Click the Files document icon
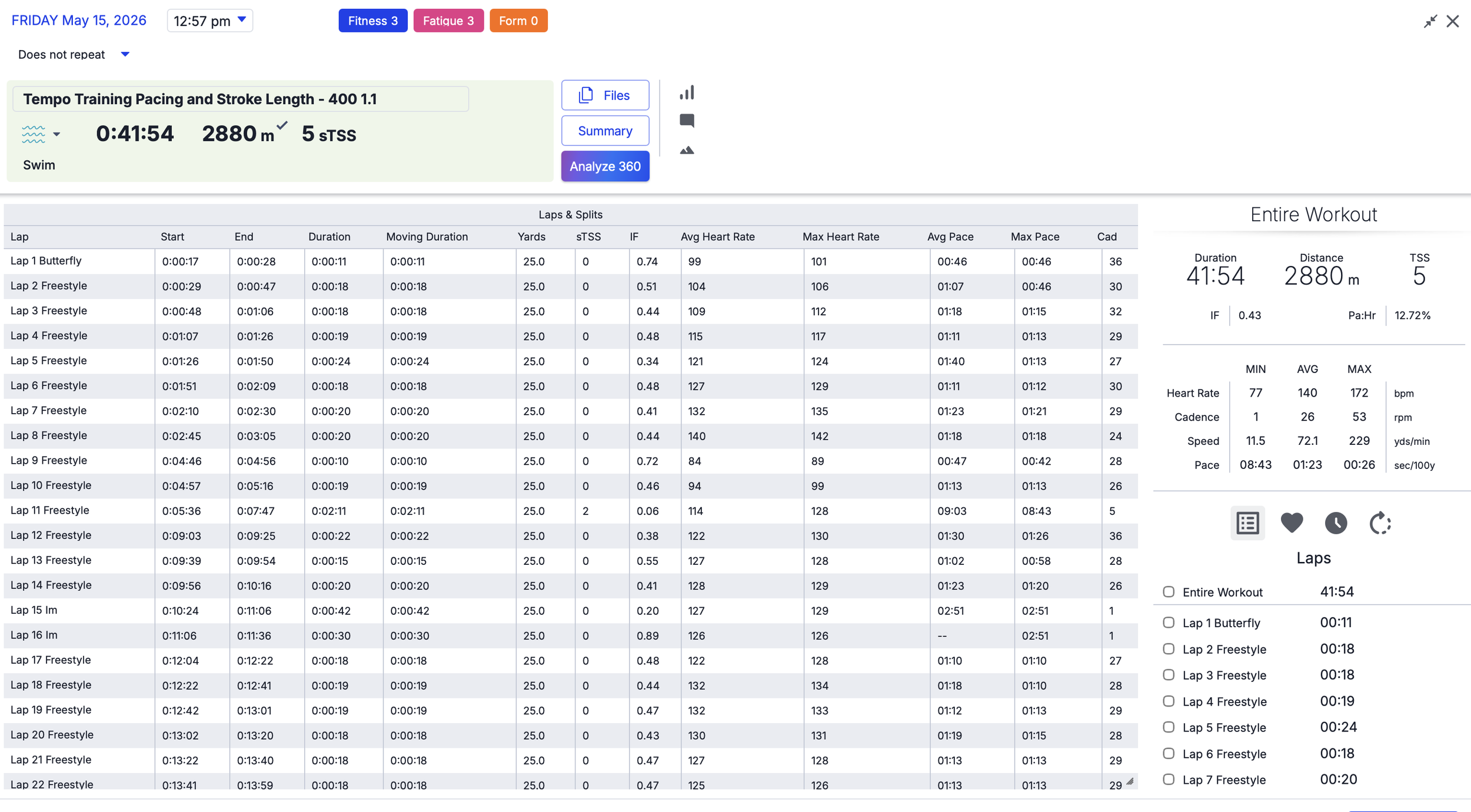The height and width of the screenshot is (812, 1471). tap(585, 95)
